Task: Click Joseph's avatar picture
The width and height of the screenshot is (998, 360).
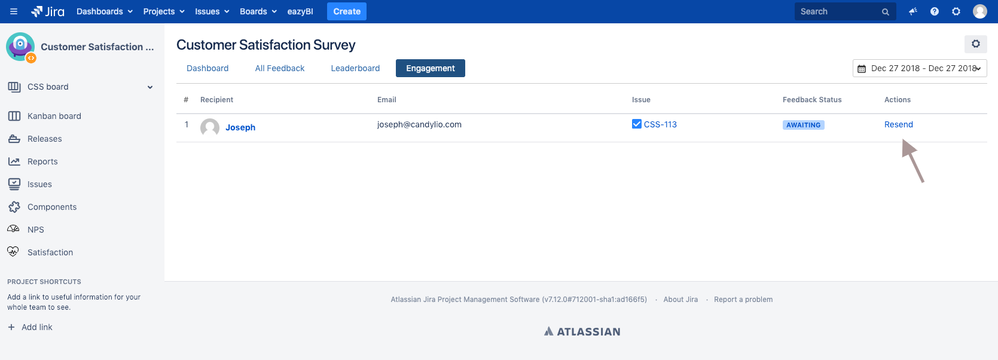Action: click(x=210, y=127)
